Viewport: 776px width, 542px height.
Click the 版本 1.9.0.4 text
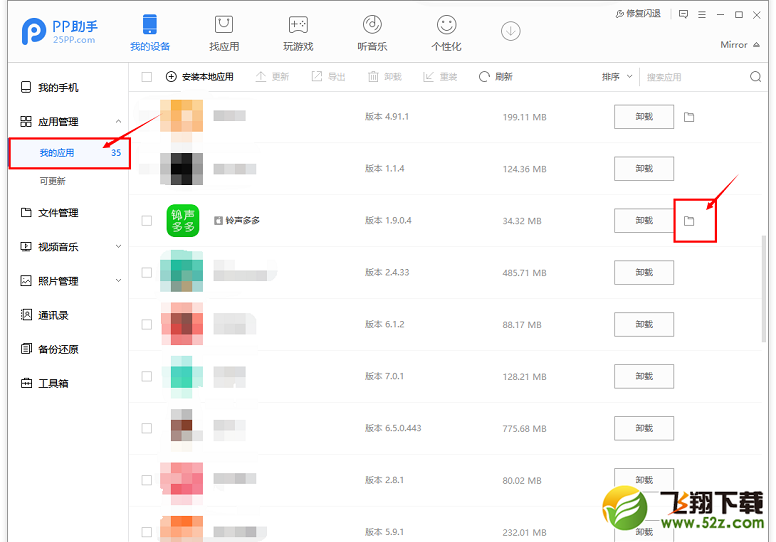(388, 220)
